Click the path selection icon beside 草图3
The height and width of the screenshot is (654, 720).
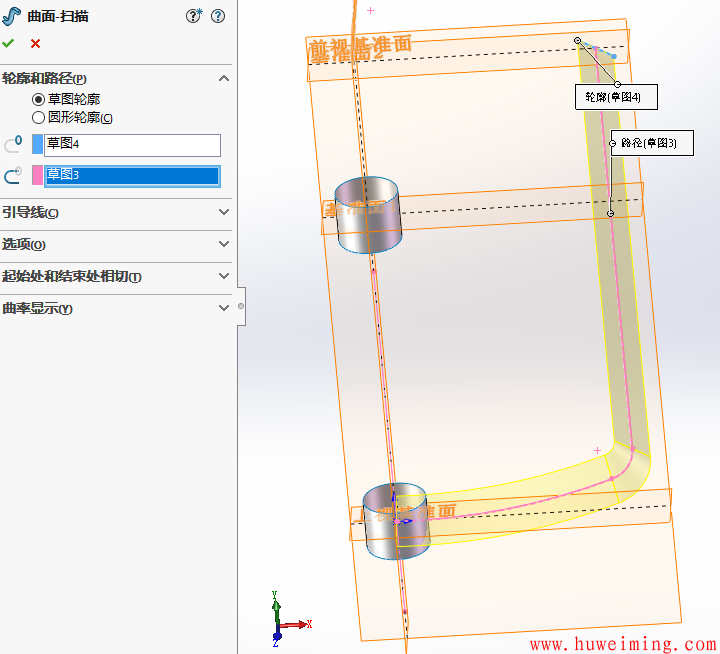point(13,176)
